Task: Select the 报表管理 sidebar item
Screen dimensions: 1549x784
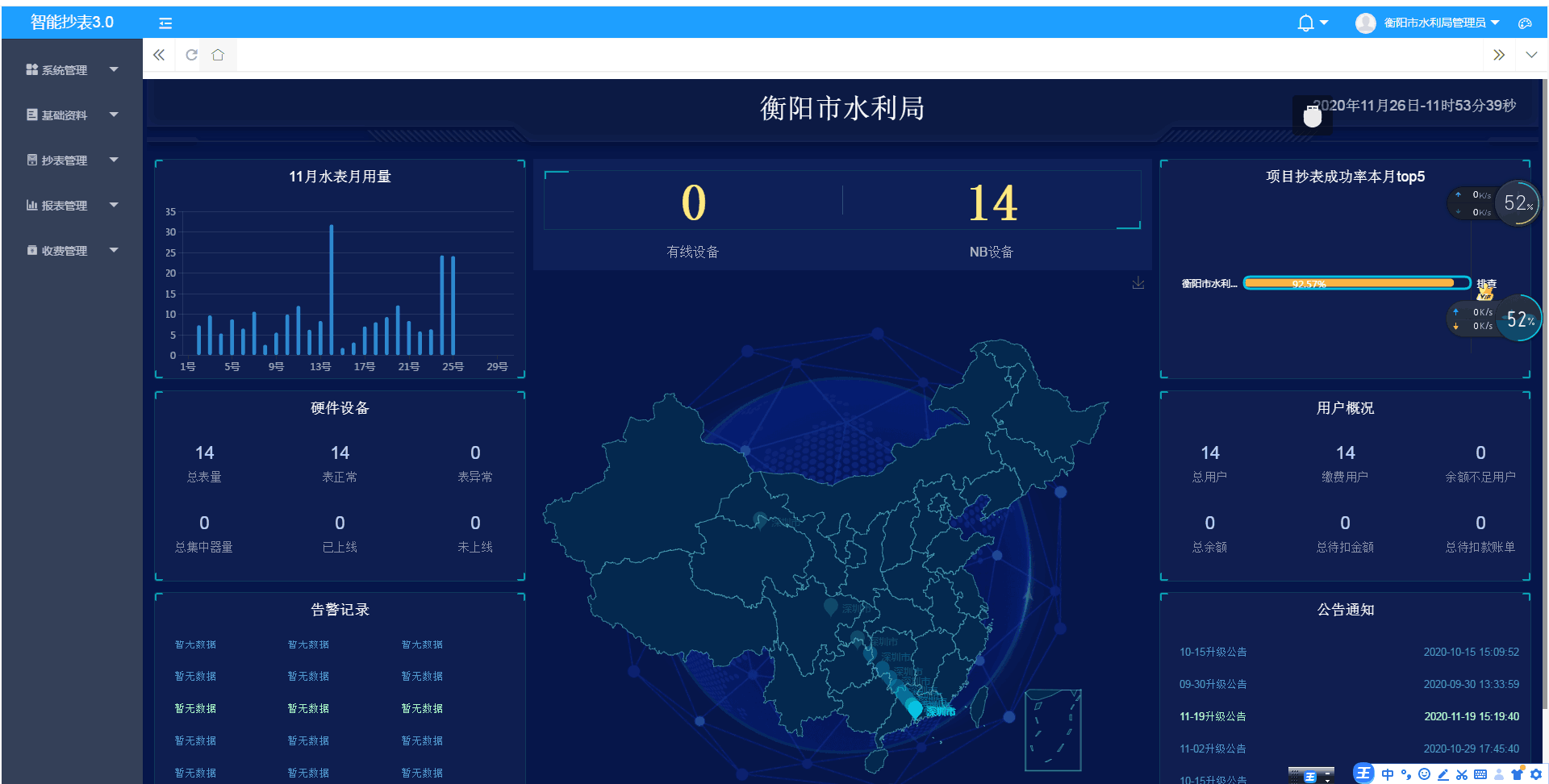Action: [x=70, y=205]
